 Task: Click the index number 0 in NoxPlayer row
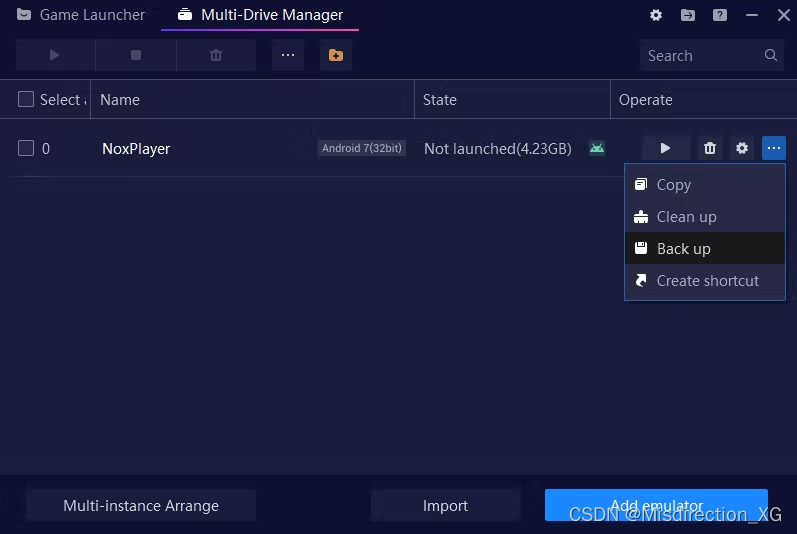pos(46,149)
